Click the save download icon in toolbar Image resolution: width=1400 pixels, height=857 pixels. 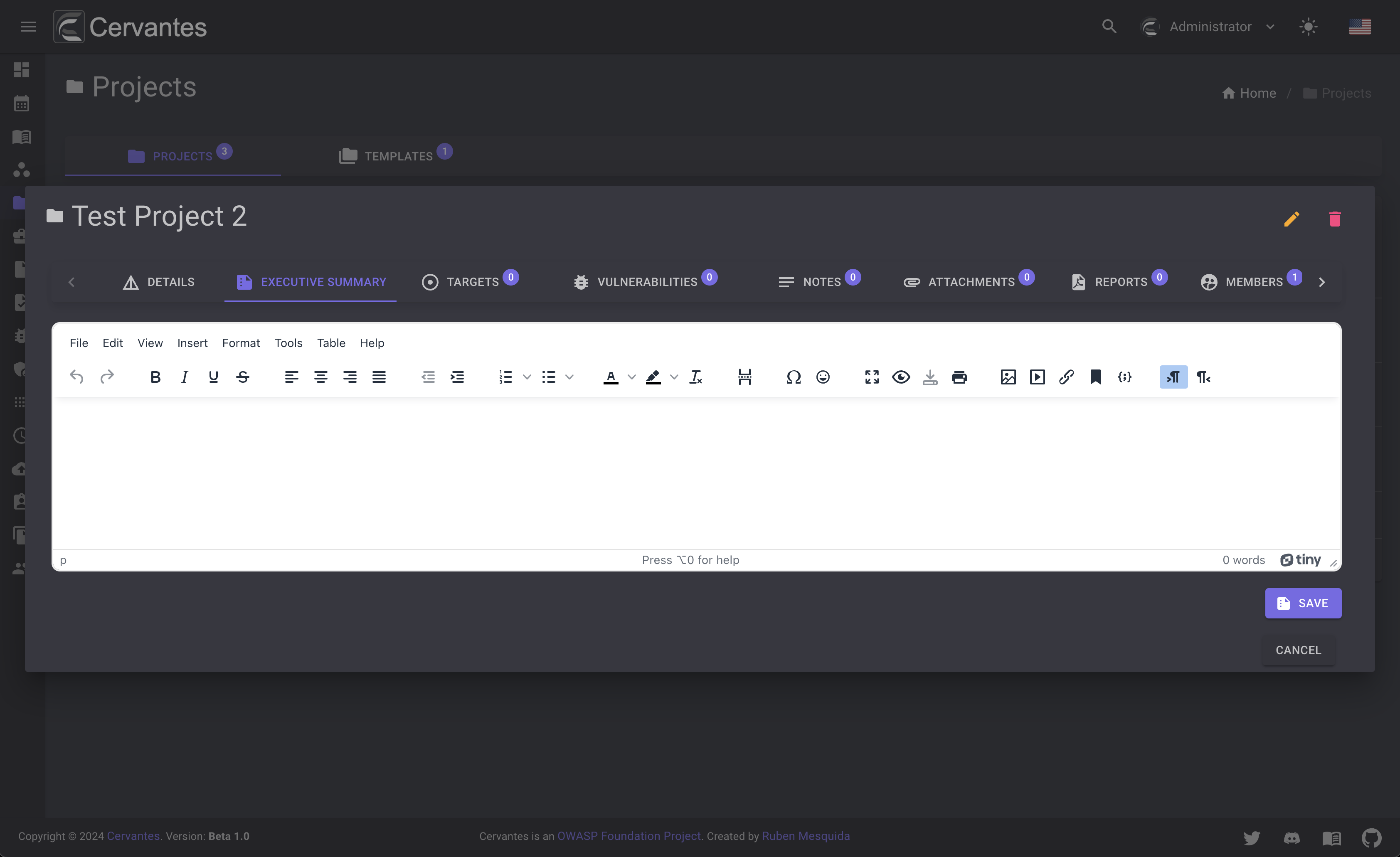coord(930,377)
